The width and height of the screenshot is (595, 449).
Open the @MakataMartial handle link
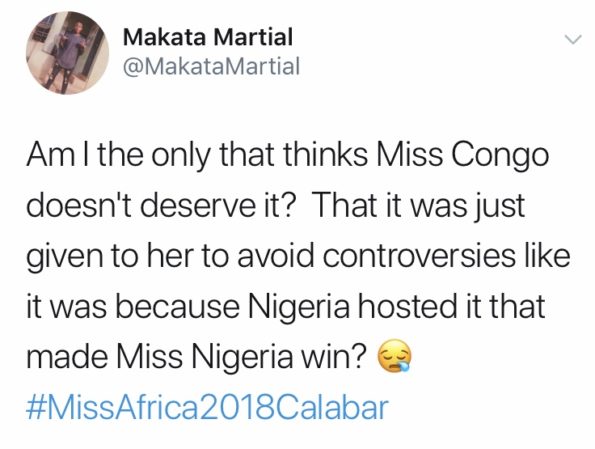tap(211, 66)
